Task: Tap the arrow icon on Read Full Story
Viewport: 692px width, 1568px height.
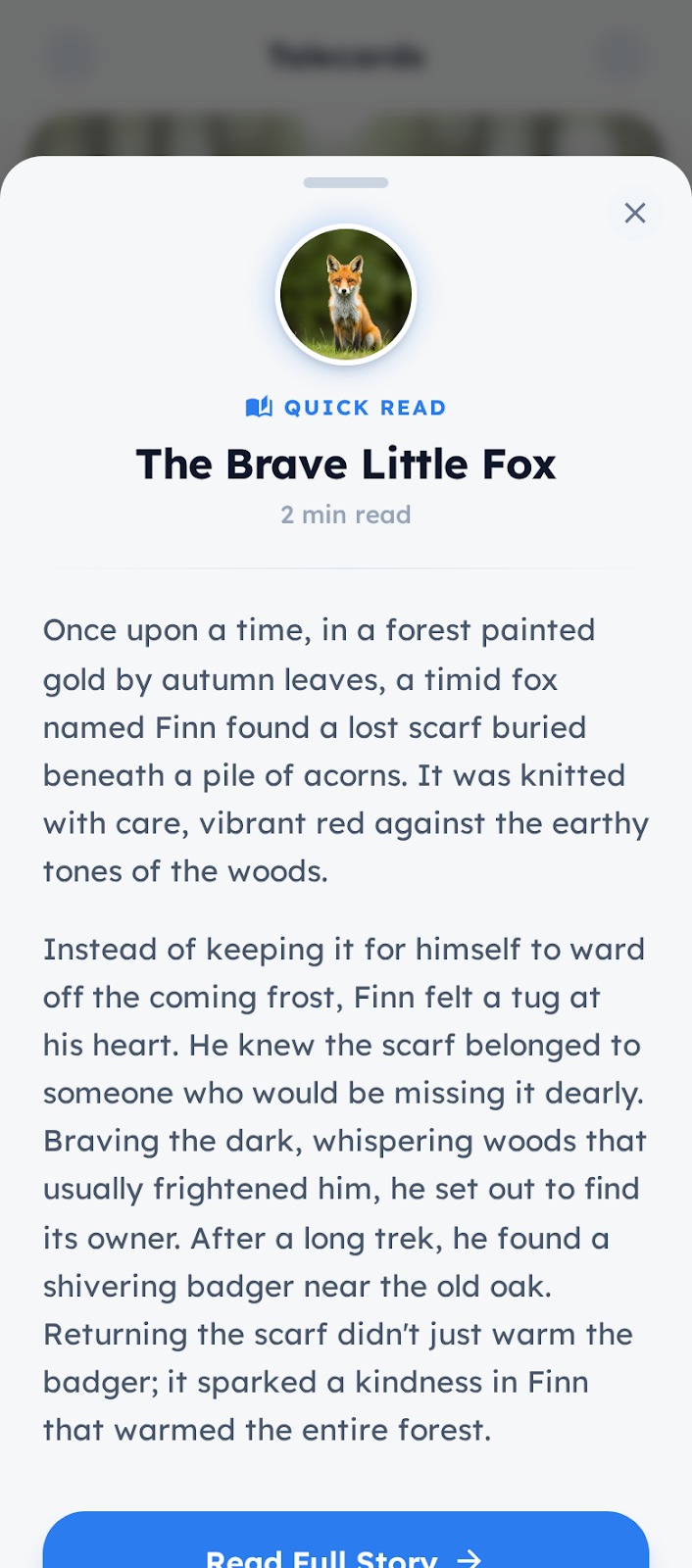Action: coord(470,1557)
